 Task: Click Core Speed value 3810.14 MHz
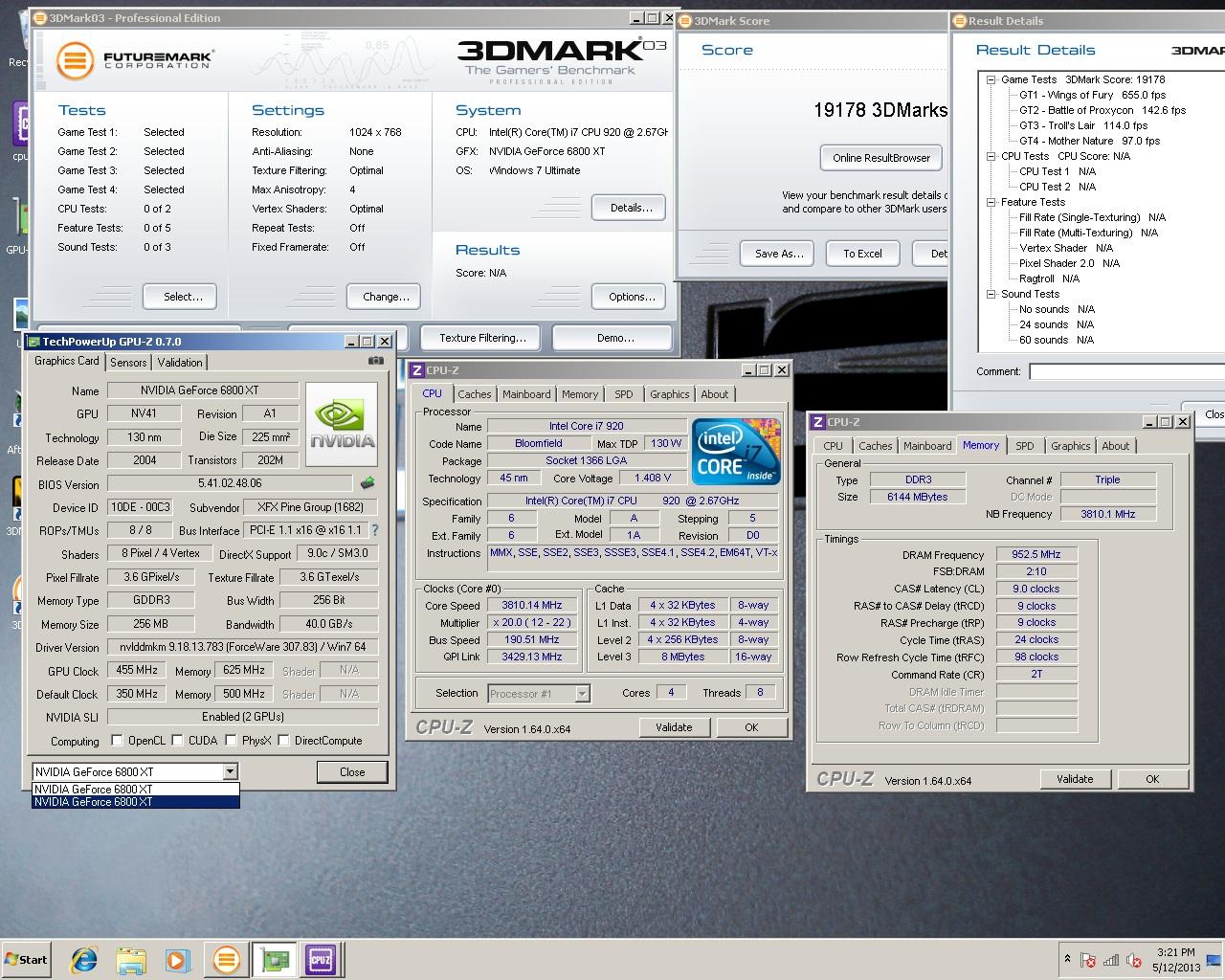pyautogui.click(x=532, y=605)
